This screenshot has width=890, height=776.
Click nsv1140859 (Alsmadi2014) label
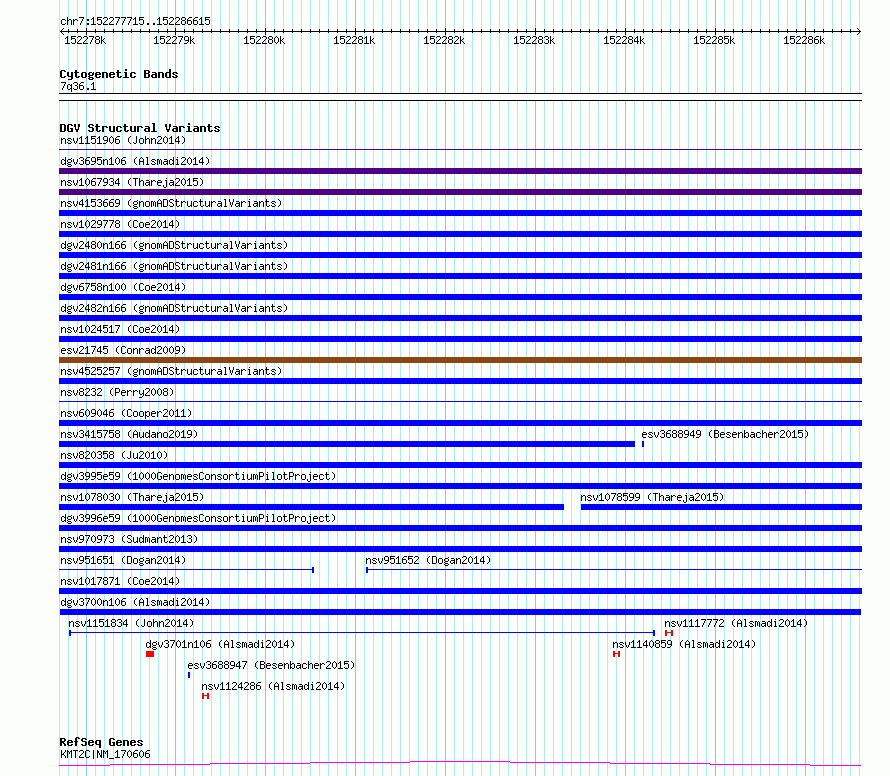[684, 644]
